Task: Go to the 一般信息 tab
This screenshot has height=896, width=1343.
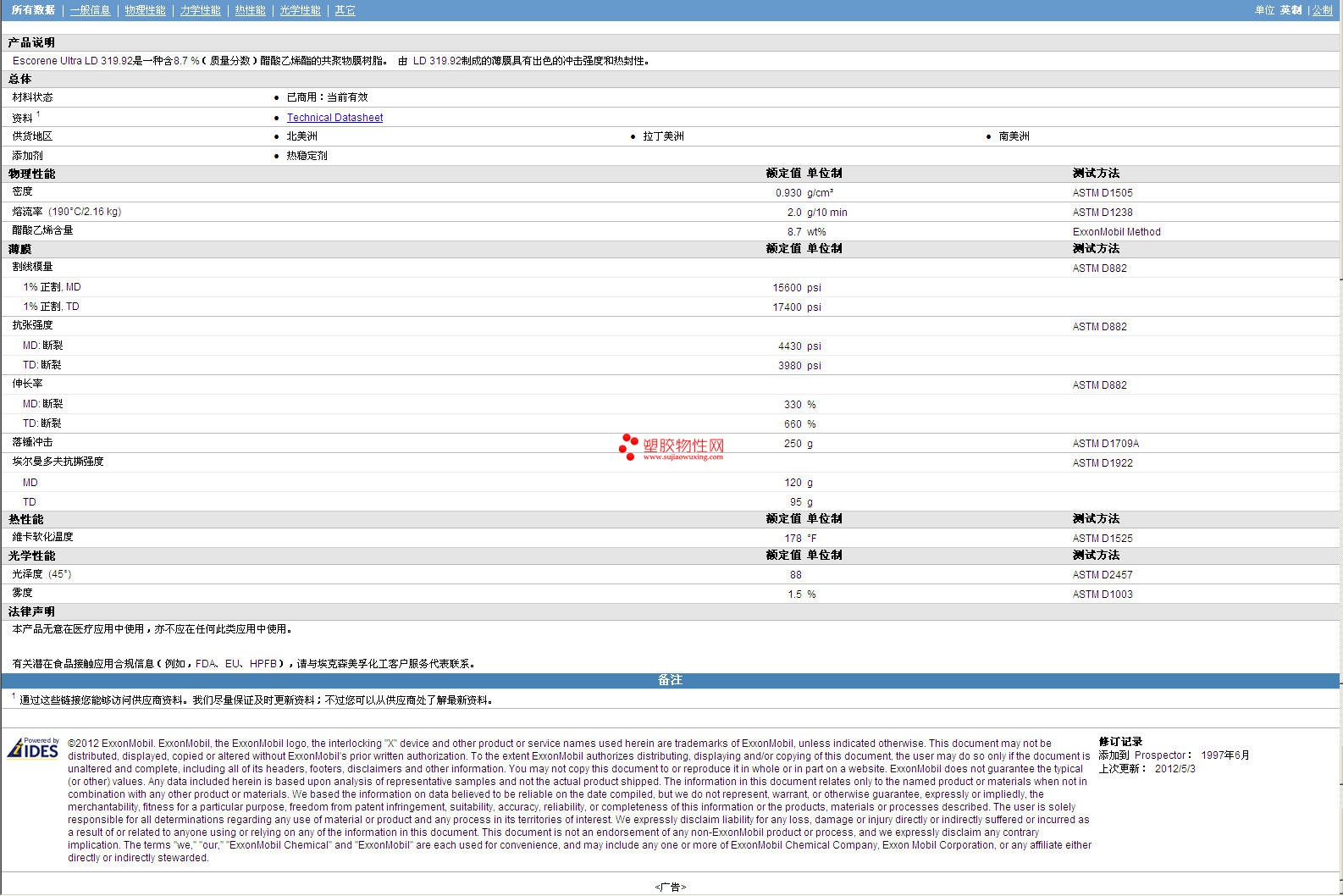Action: point(90,10)
